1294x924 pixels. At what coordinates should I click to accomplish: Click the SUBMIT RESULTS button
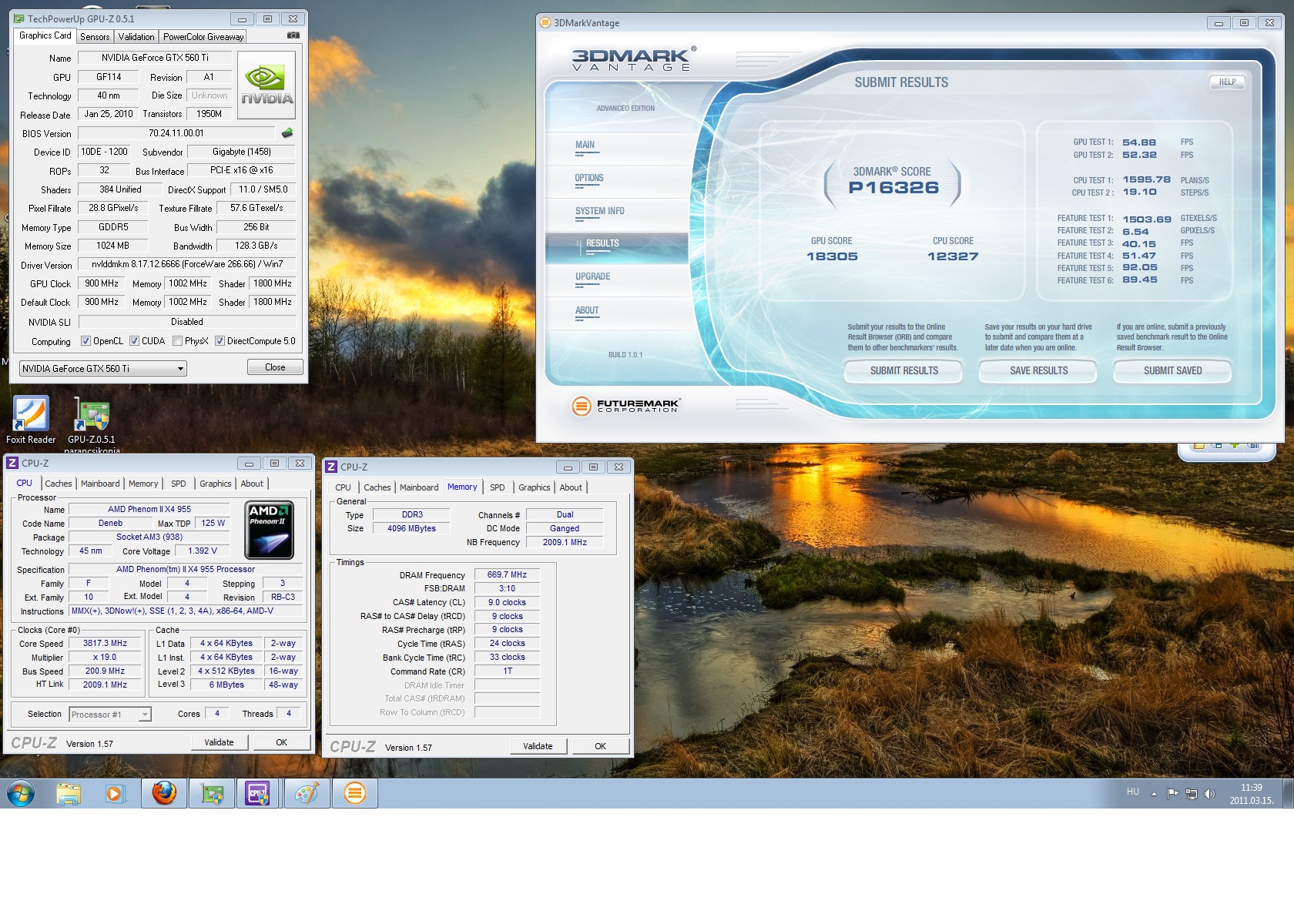coord(903,370)
